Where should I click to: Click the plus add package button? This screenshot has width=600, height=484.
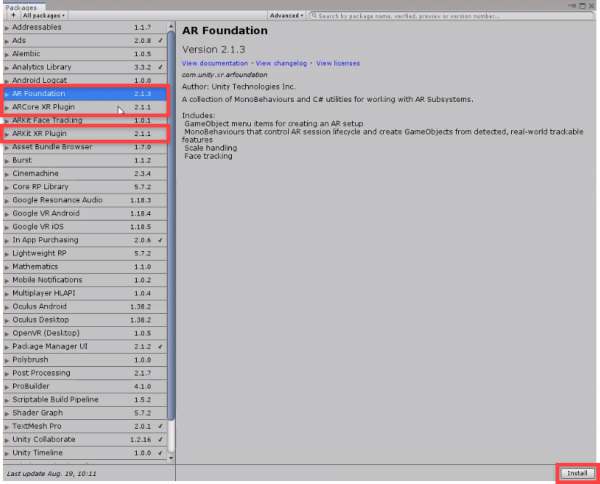pos(13,15)
